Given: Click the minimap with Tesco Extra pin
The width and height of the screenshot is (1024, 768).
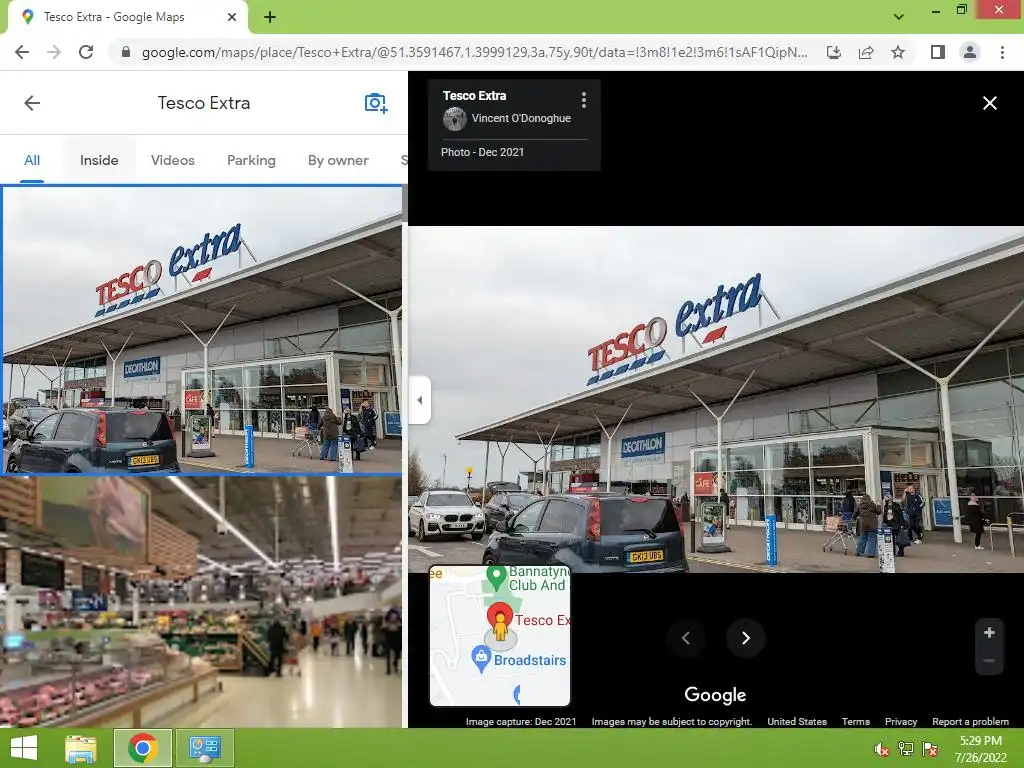Looking at the screenshot, I should click(x=500, y=635).
